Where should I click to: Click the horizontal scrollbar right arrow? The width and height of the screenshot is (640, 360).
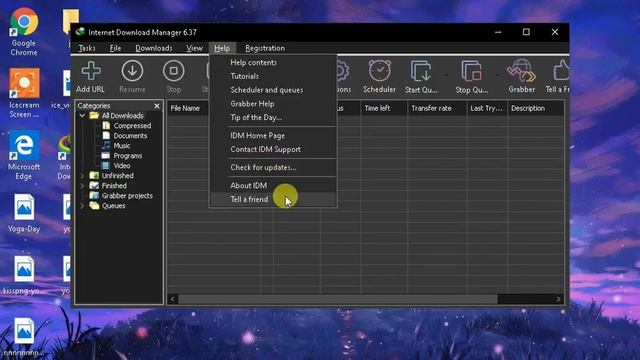[x=558, y=299]
